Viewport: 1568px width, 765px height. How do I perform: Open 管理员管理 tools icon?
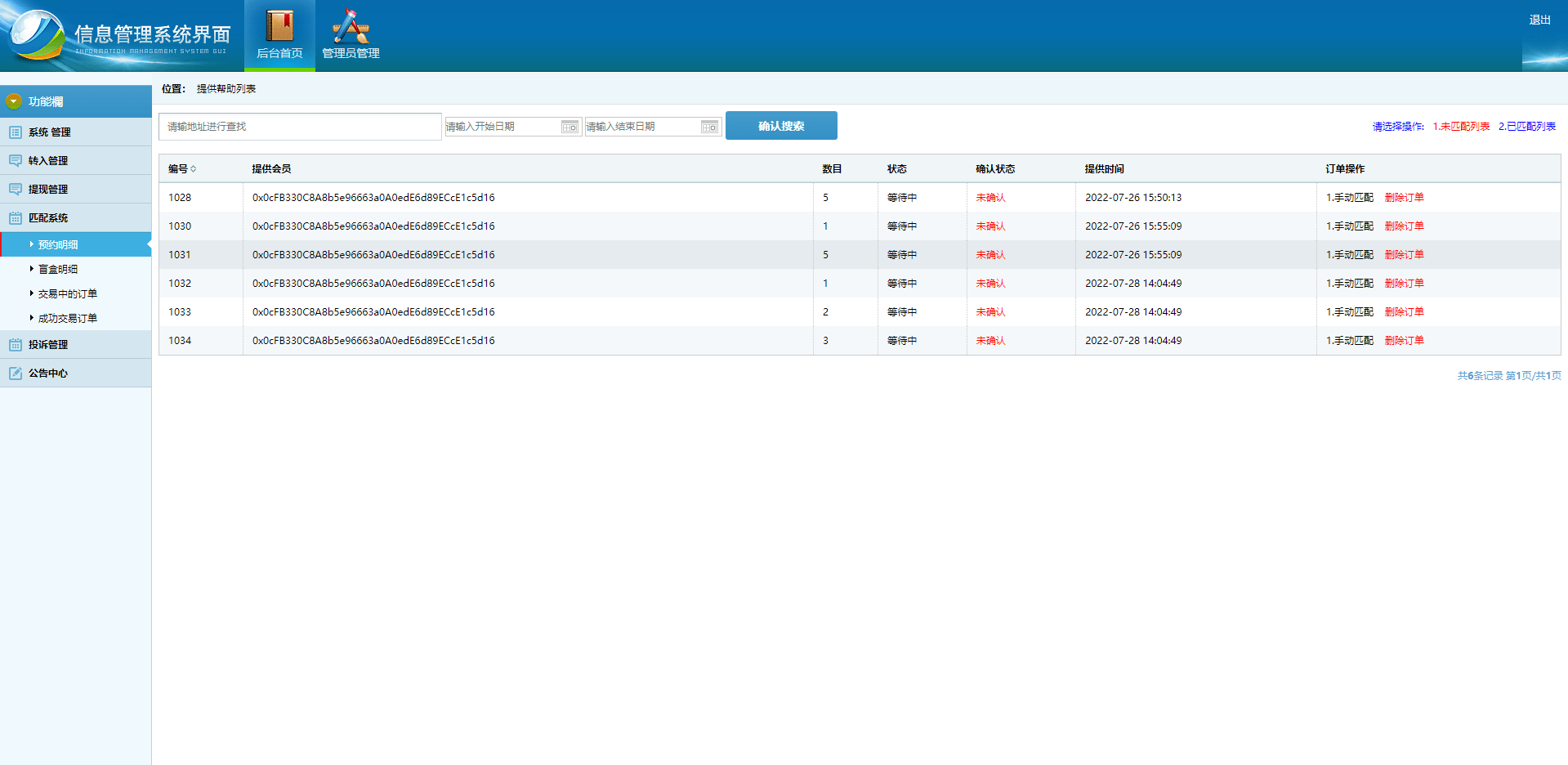click(x=351, y=26)
